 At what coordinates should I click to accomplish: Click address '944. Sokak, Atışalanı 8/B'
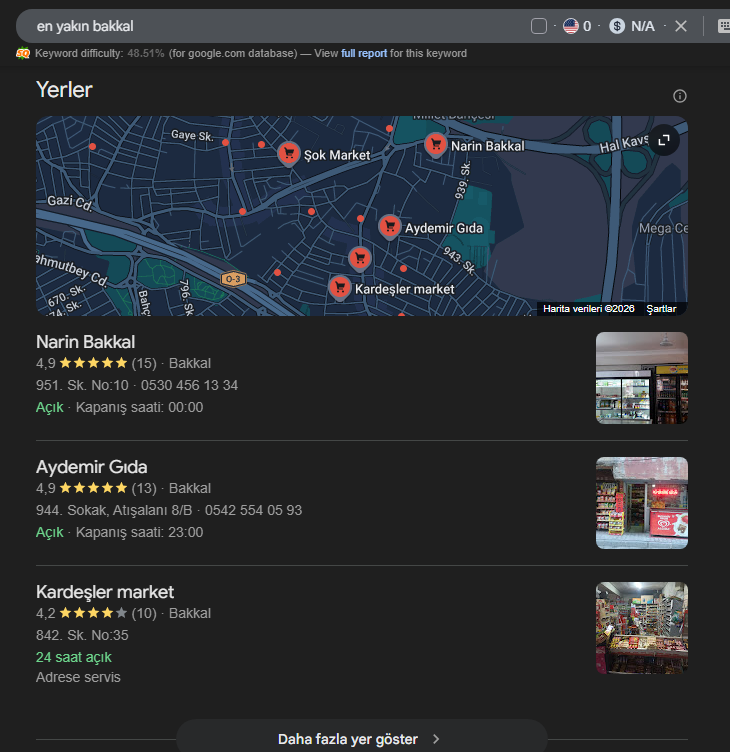coord(114,510)
